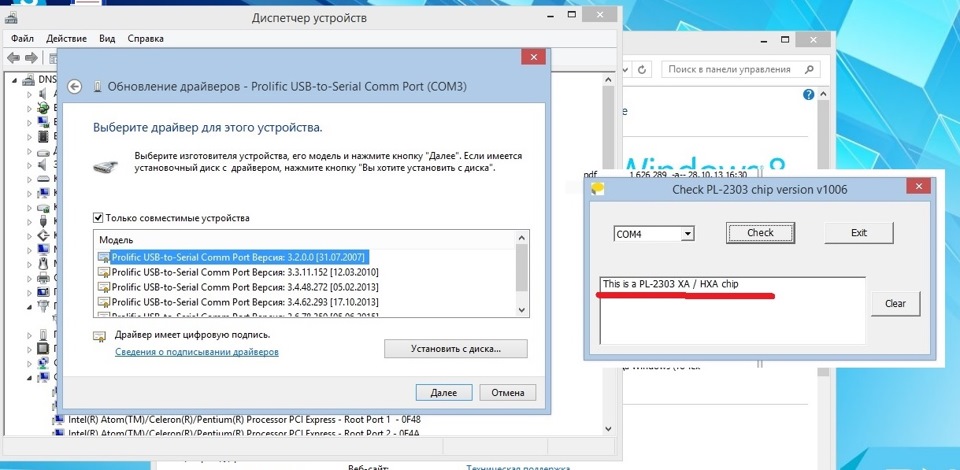Click driver list scrollbar up arrow
Viewport: 960px width, 470px height.
[522, 238]
